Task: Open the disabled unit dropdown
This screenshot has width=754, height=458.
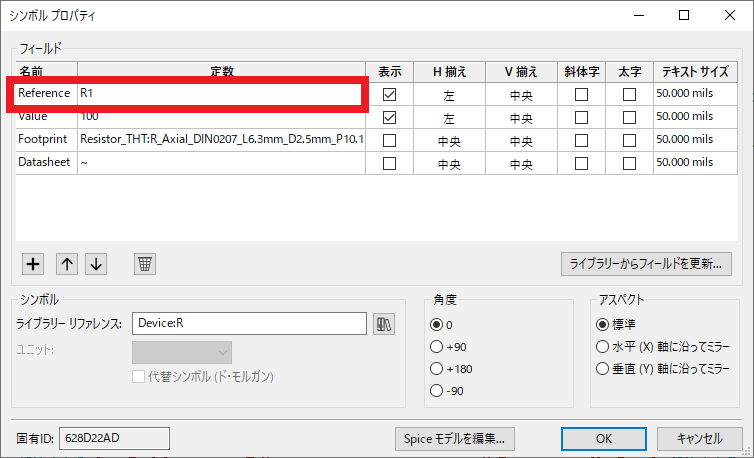Action: click(181, 352)
